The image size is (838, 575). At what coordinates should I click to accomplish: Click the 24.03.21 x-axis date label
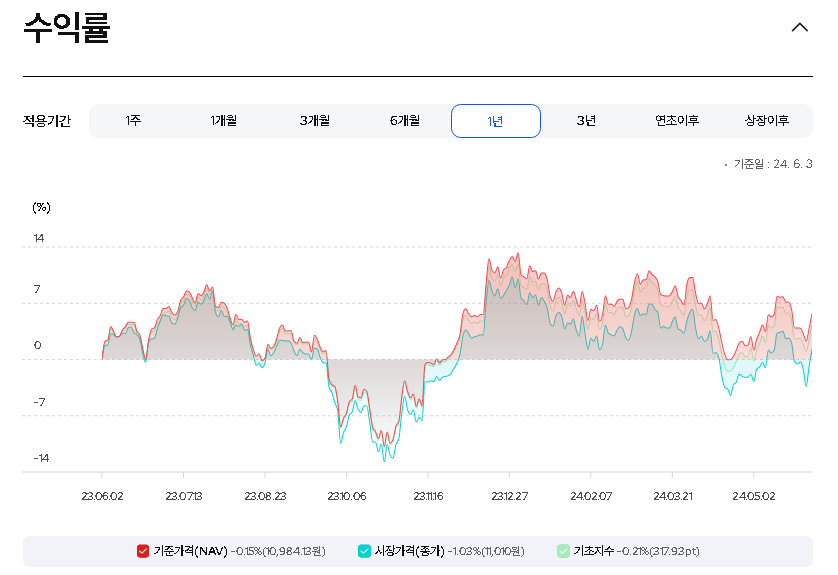click(673, 496)
